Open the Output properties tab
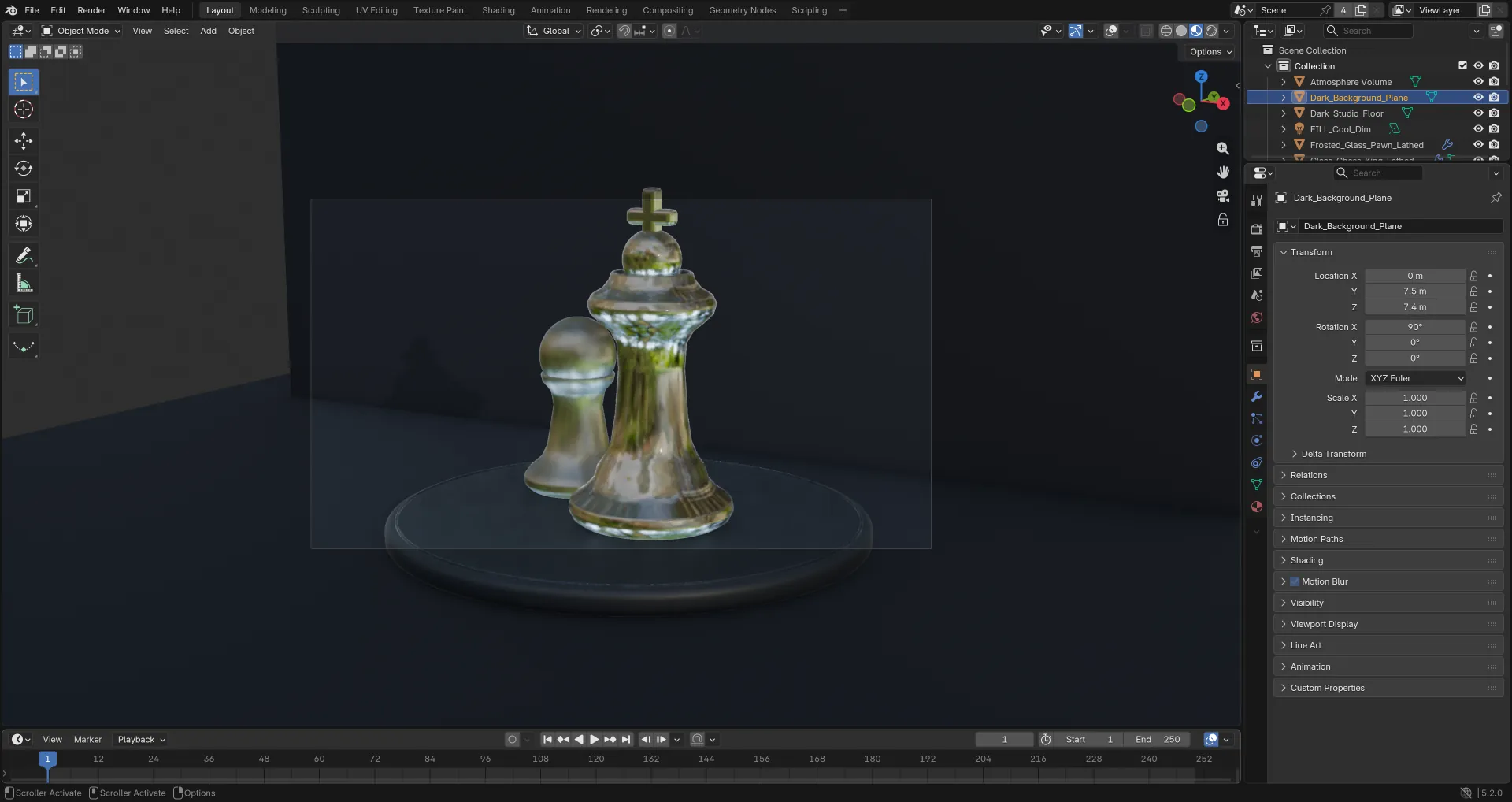This screenshot has height=802, width=1512. pos(1257,251)
